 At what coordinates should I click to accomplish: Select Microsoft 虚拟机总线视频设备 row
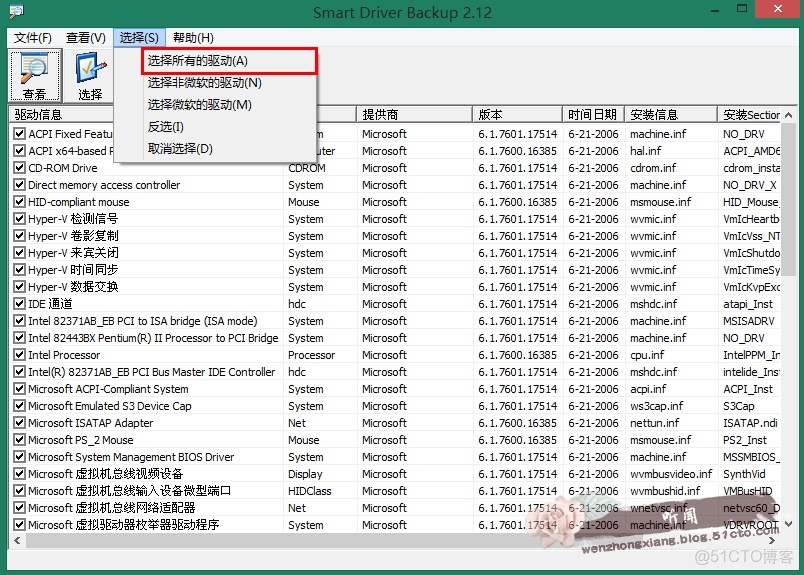coord(395,473)
